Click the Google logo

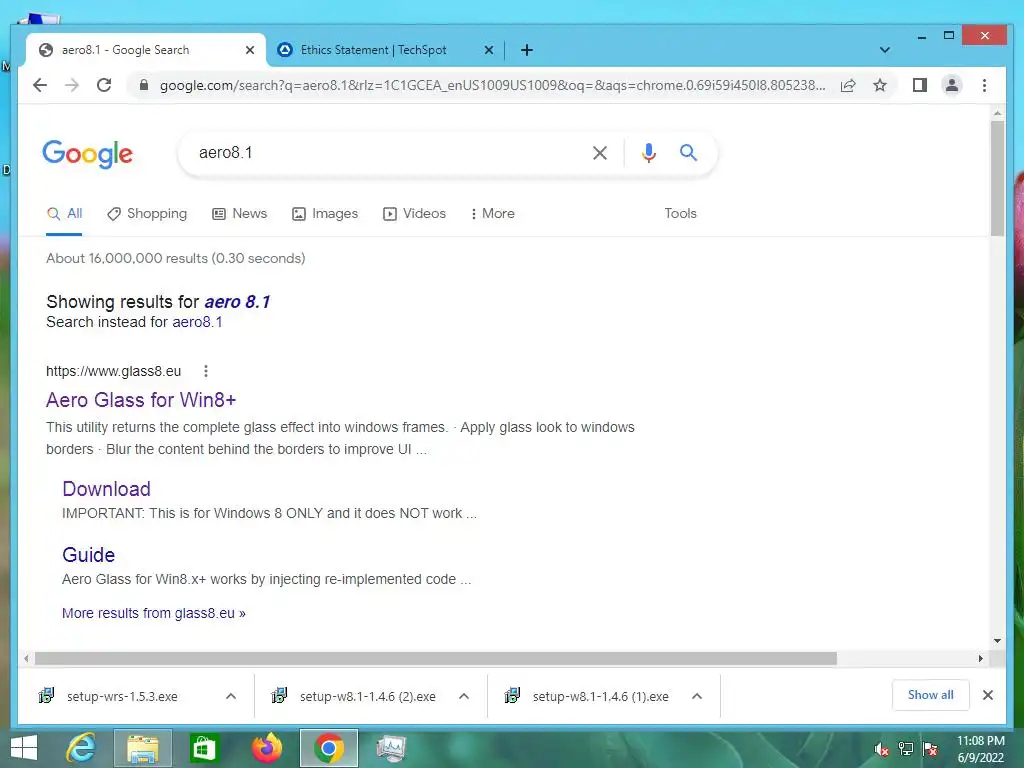click(x=88, y=154)
